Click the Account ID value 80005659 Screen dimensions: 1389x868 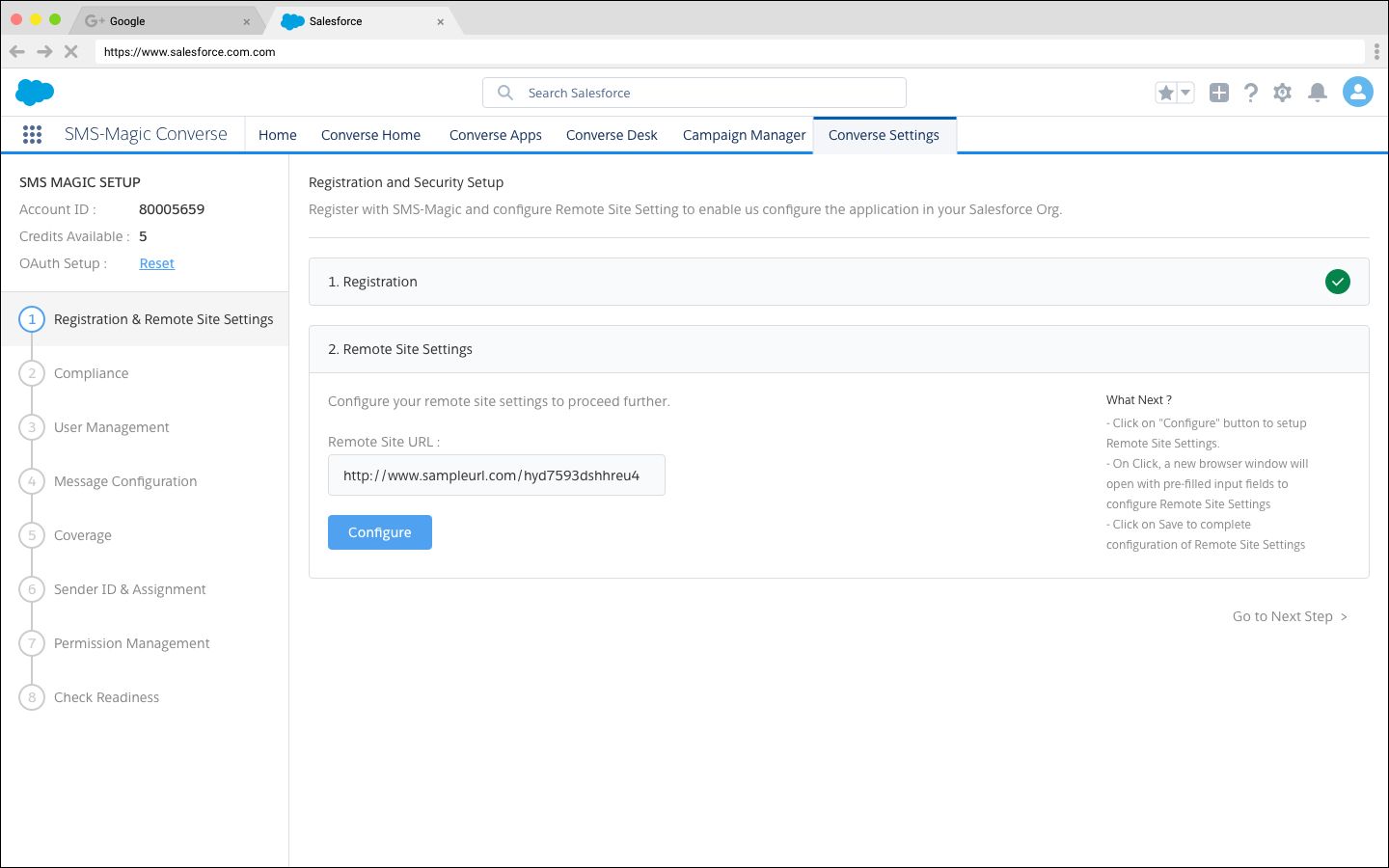pos(172,209)
